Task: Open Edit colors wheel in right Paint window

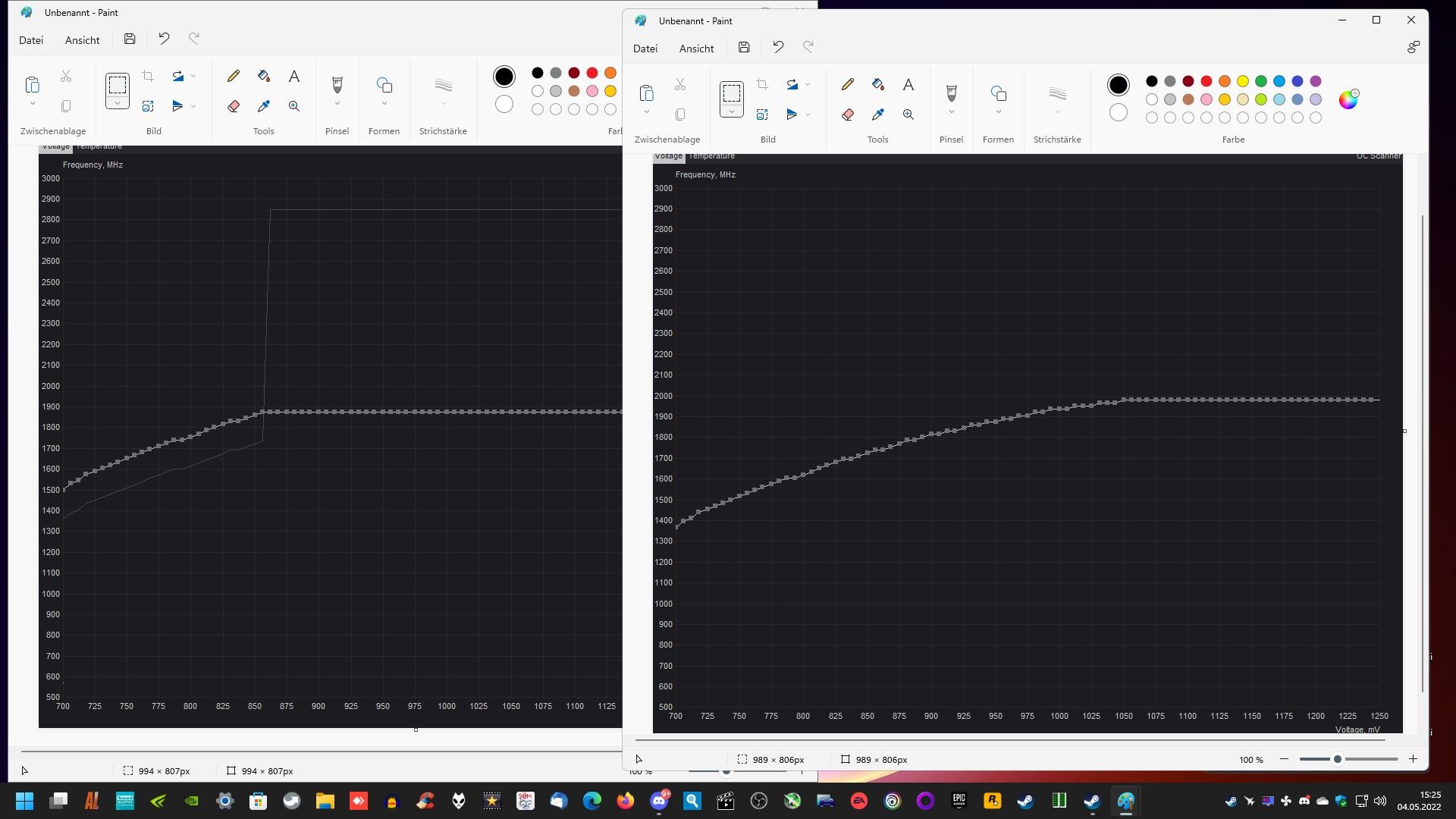Action: click(1348, 99)
